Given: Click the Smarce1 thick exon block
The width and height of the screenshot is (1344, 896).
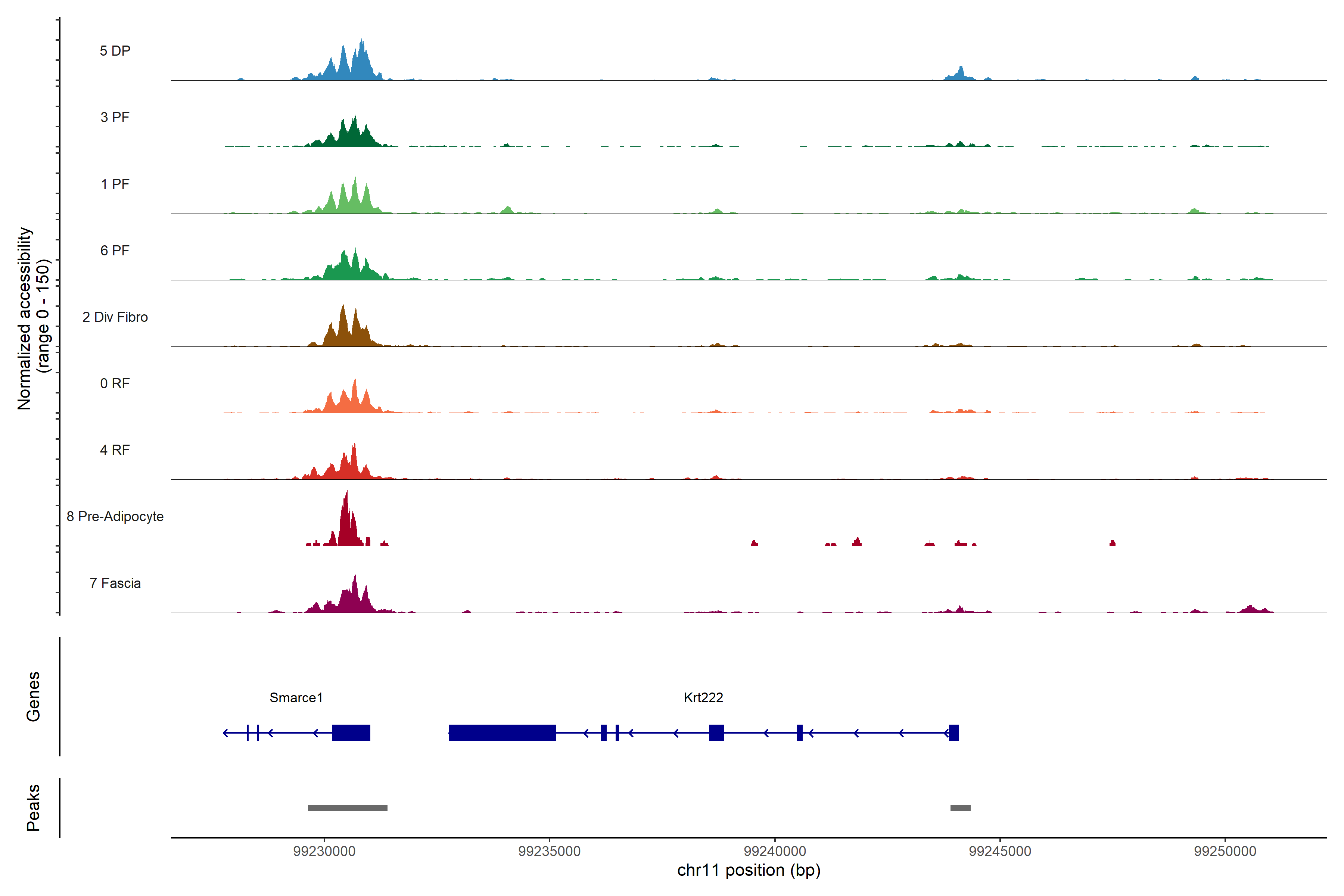Looking at the screenshot, I should point(351,732).
